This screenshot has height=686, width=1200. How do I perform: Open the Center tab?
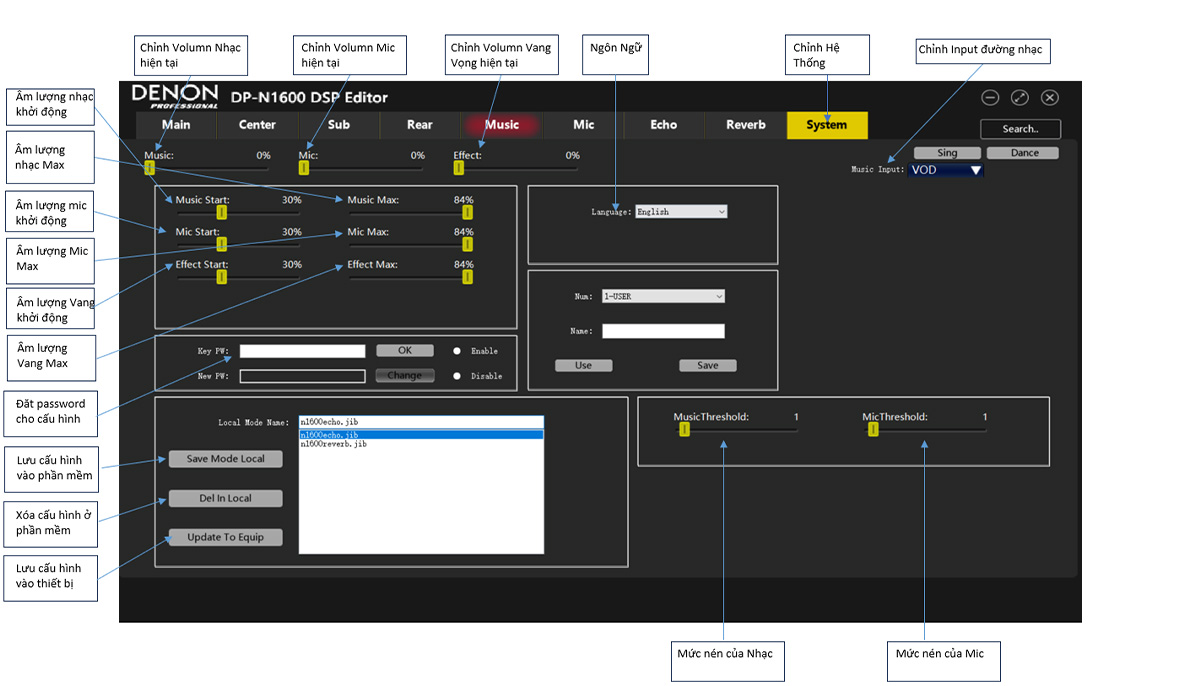coord(257,125)
